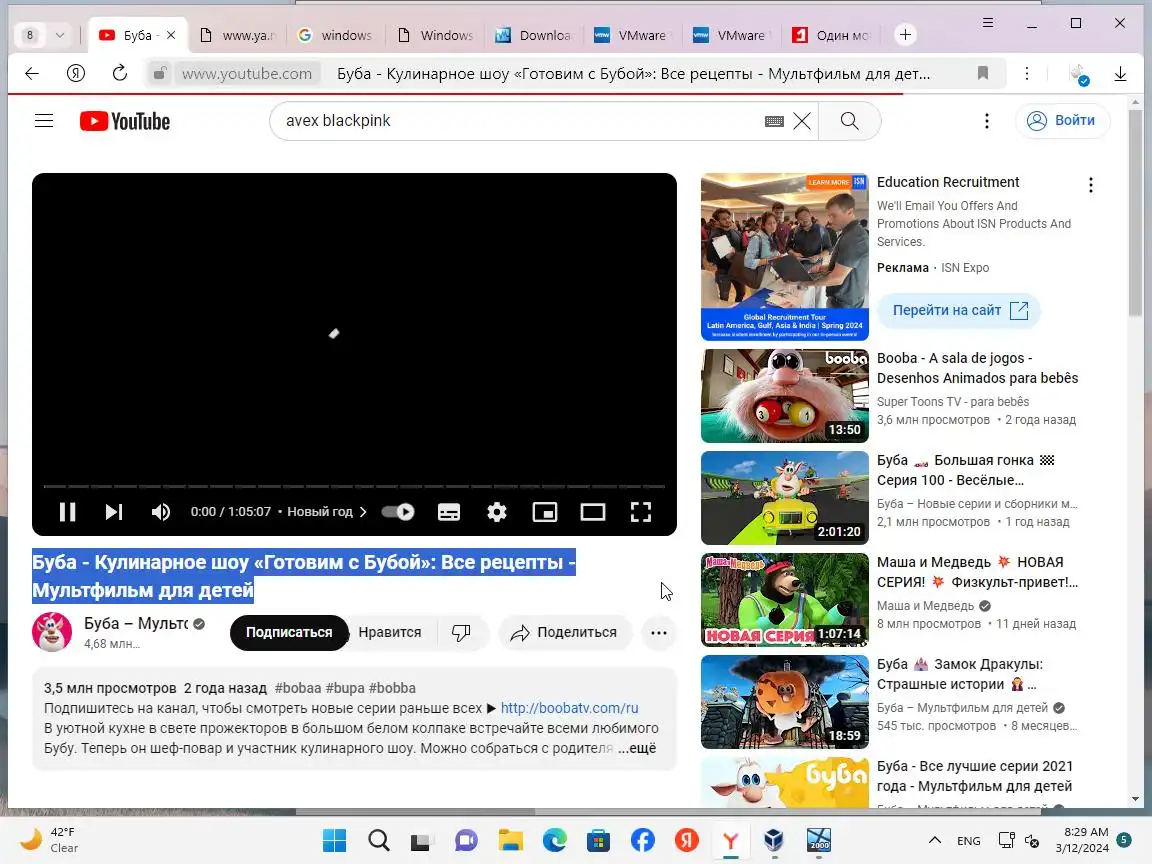Viewport: 1152px width, 864px height.
Task: Open the Новый год chapter list
Action: coord(327,511)
